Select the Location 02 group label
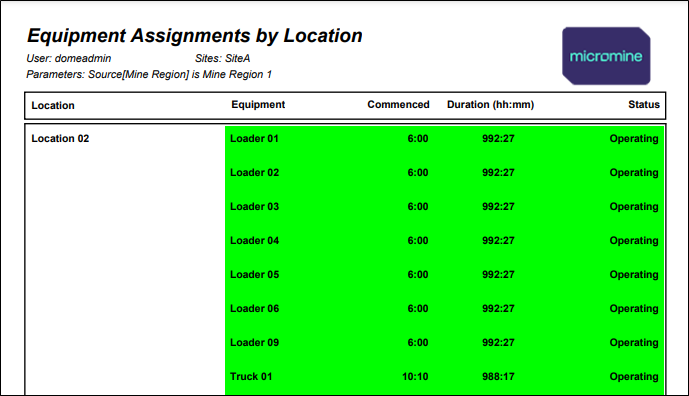The image size is (689, 396). pos(60,138)
